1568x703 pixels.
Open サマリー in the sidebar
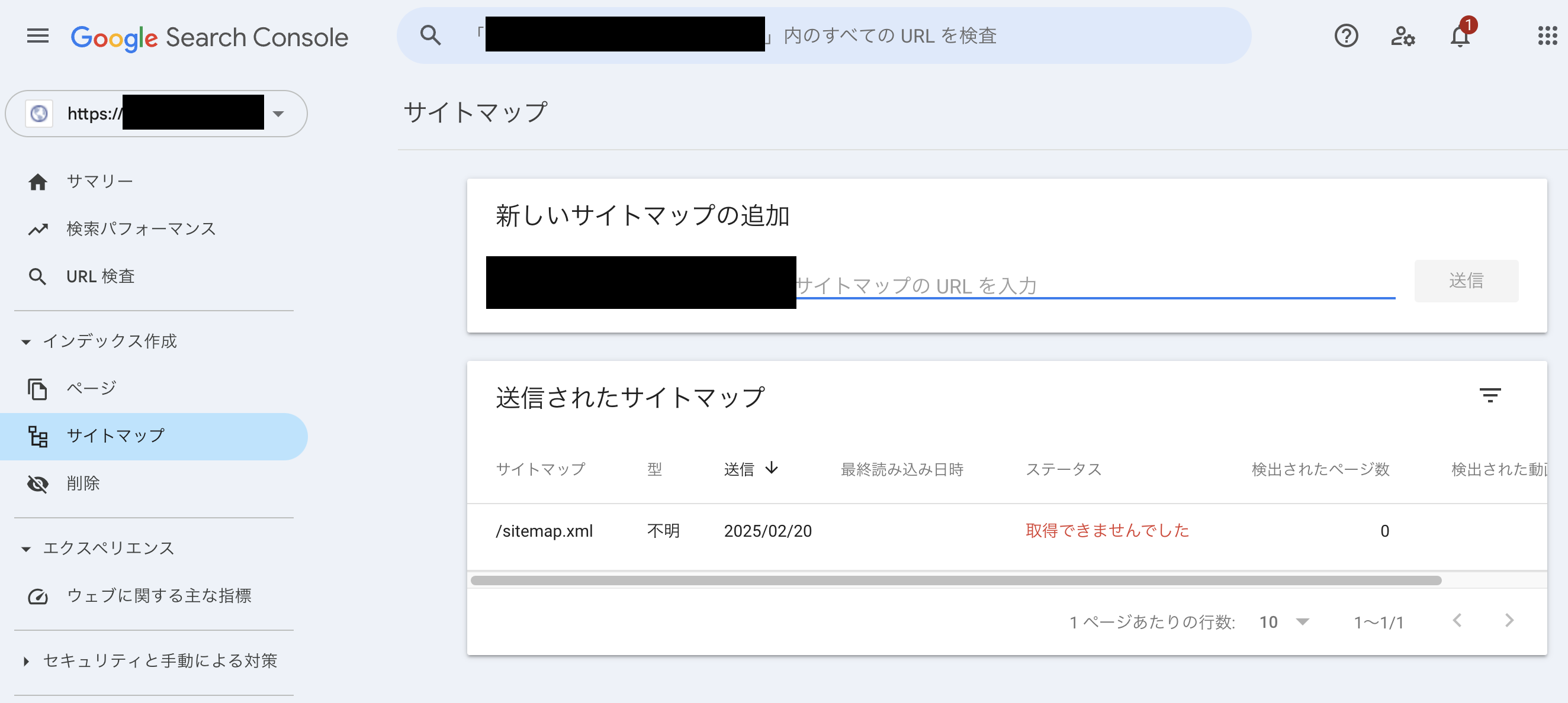99,181
